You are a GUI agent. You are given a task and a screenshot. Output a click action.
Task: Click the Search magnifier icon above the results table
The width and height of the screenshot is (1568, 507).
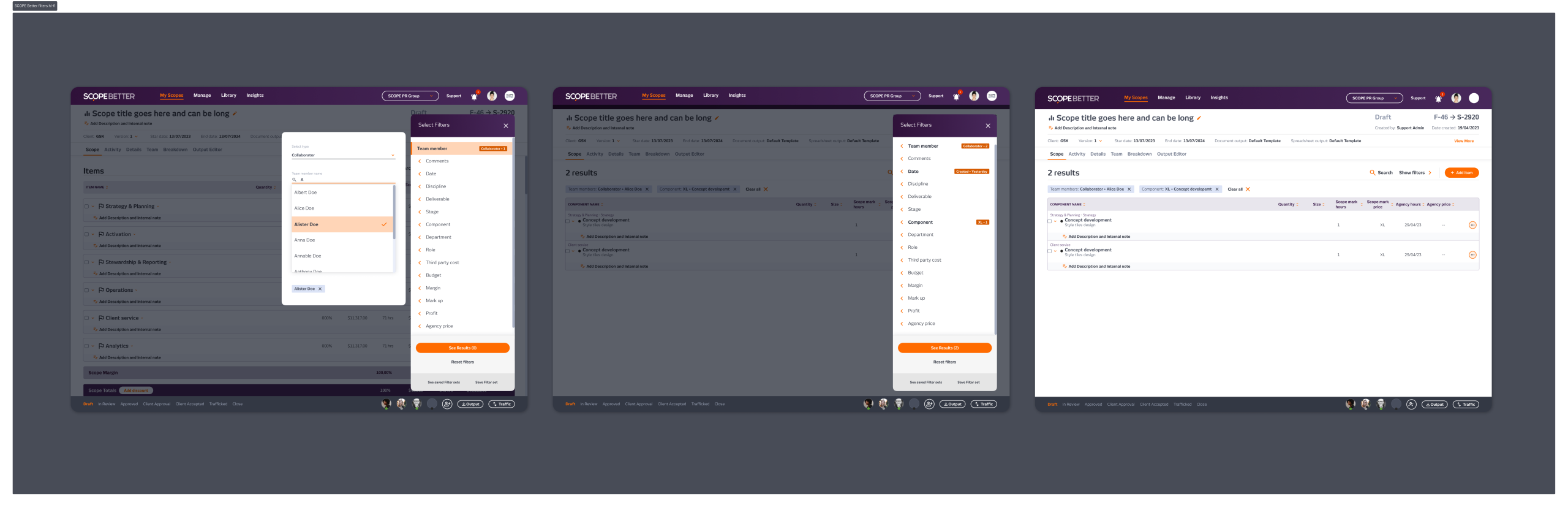pos(1372,173)
